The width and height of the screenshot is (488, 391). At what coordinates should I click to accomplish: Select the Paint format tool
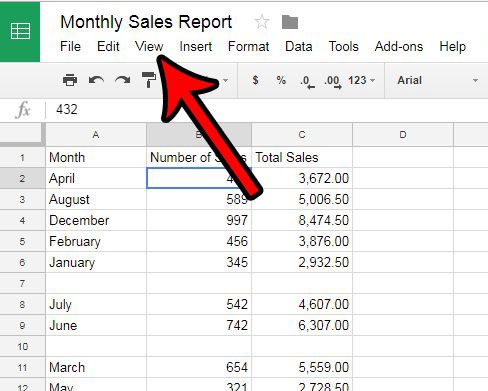click(149, 80)
